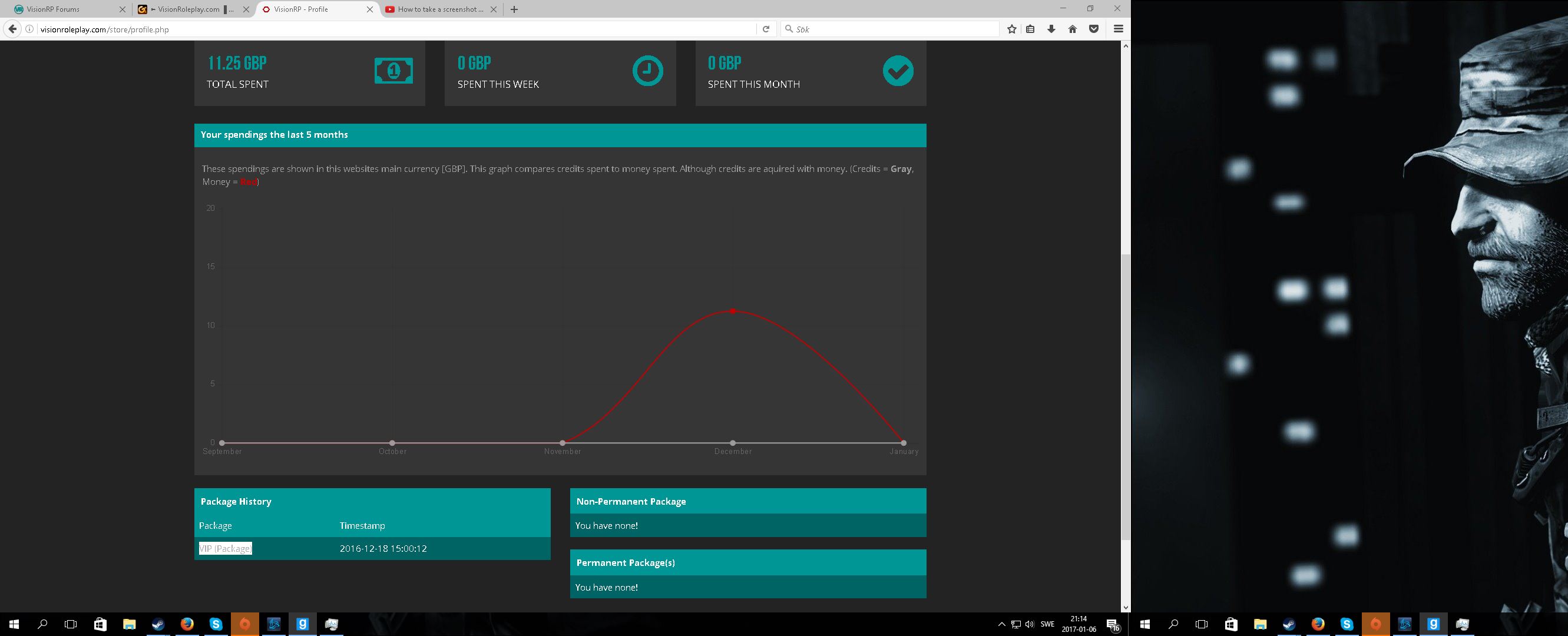The height and width of the screenshot is (636, 1568).
Task: Click the money bill icon in Total Spent card
Action: [x=393, y=71]
